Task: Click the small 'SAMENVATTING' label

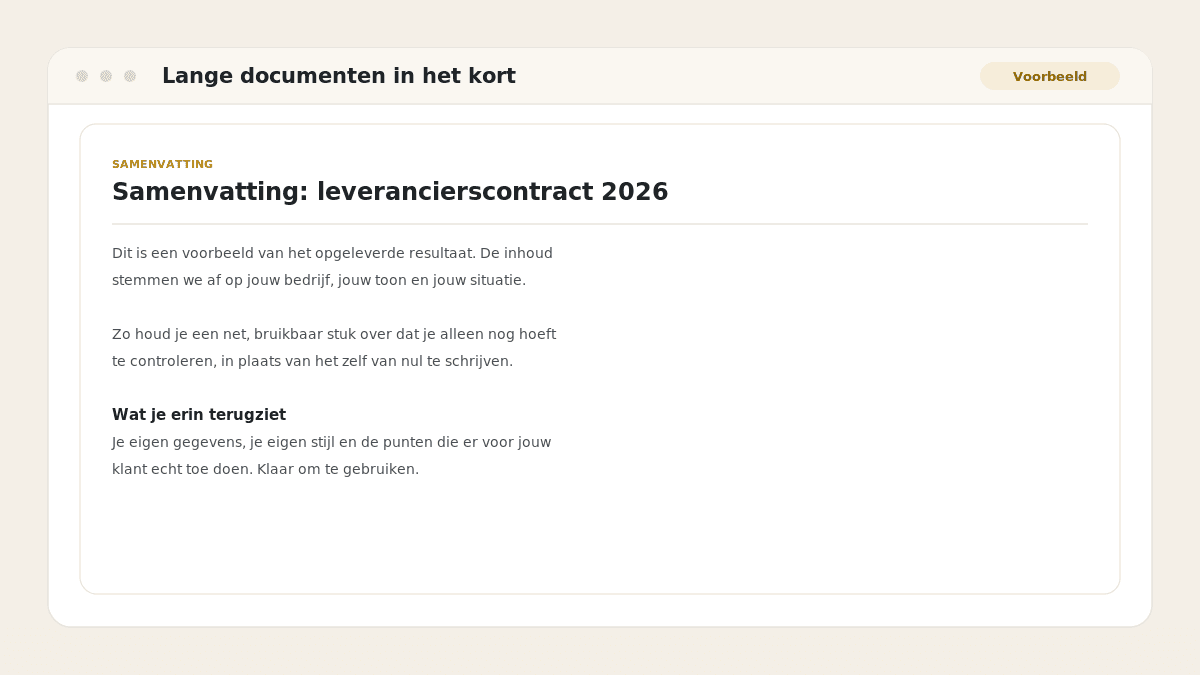Action: pyautogui.click(x=162, y=164)
